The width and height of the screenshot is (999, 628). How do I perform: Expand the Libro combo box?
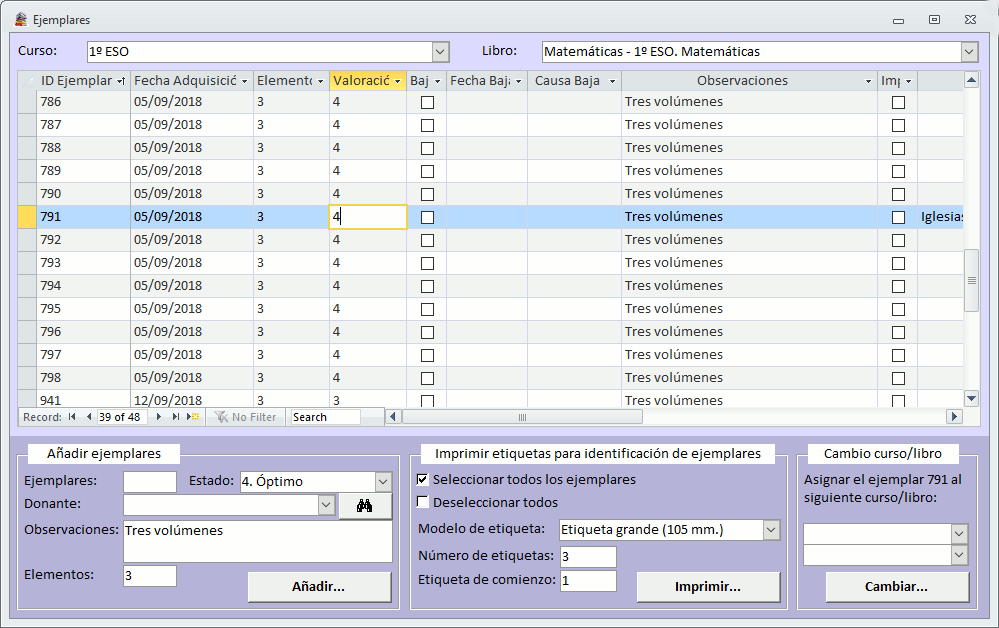(x=968, y=52)
